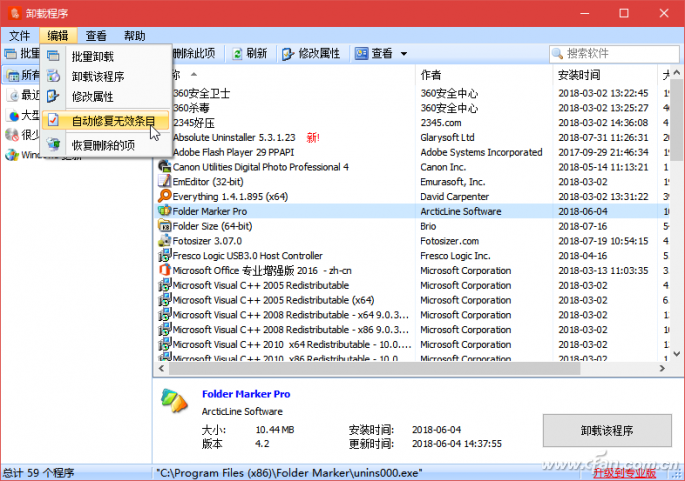
Task: Click into the 搜索软件 search box
Action: (x=614, y=54)
